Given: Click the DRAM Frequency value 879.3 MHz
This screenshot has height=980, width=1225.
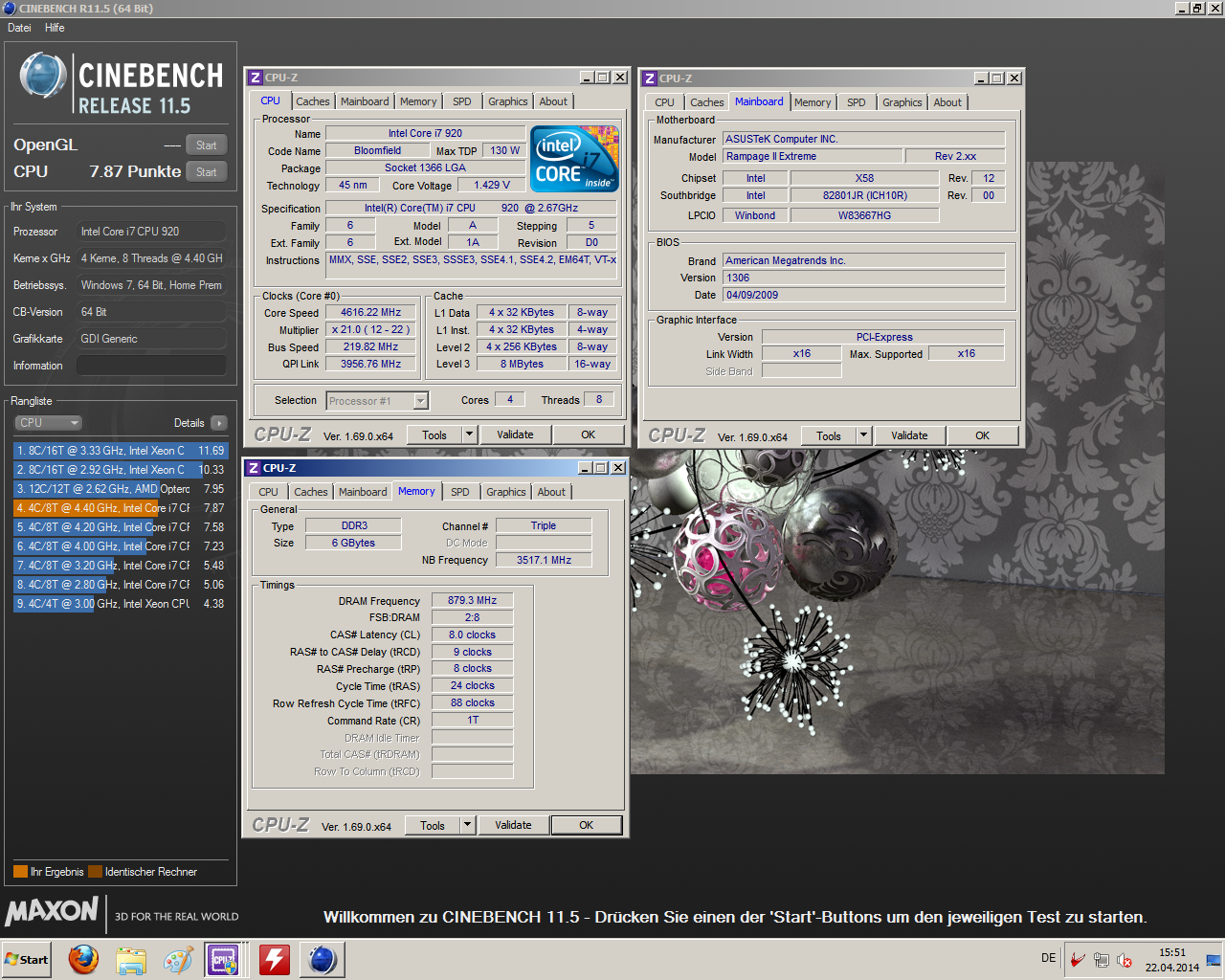Looking at the screenshot, I should pos(472,600).
